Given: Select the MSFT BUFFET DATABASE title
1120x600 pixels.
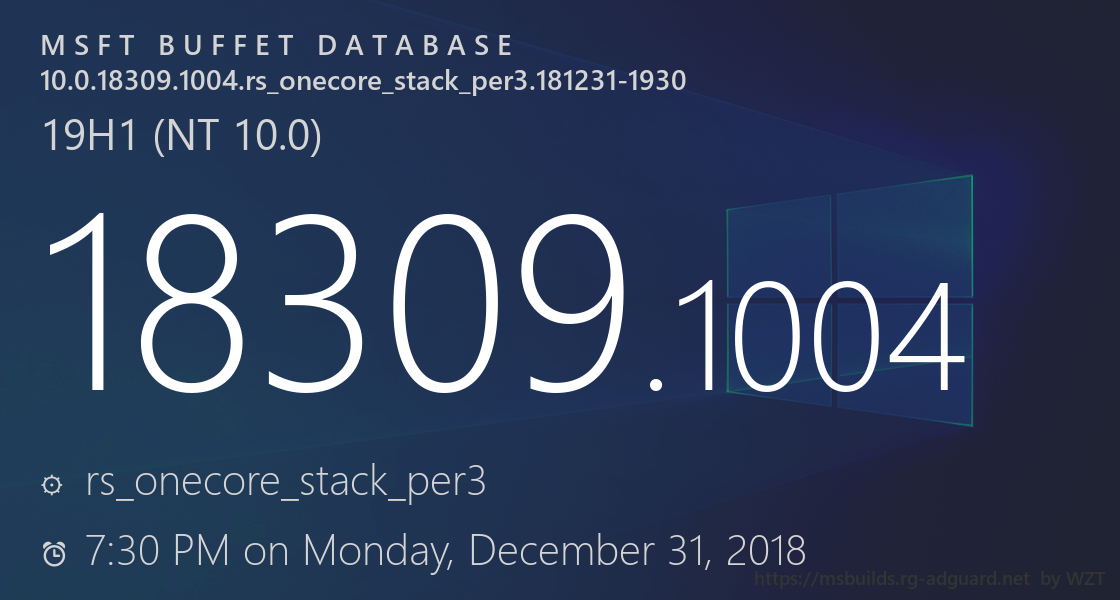Looking at the screenshot, I should 278,46.
